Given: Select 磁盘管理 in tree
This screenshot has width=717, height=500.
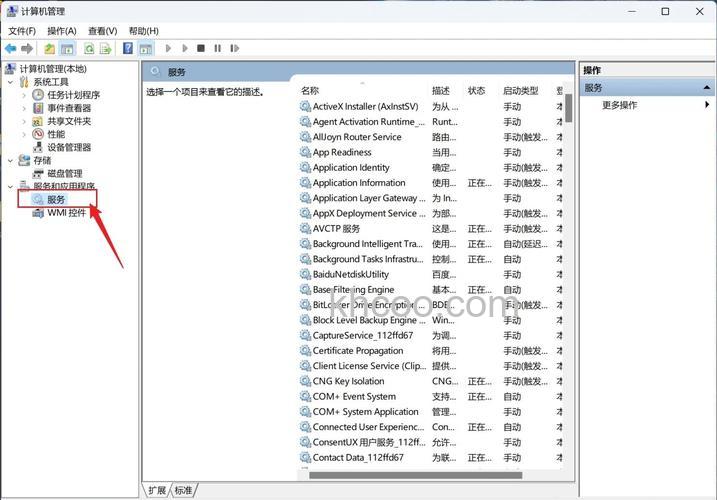Looking at the screenshot, I should click(x=64, y=173).
